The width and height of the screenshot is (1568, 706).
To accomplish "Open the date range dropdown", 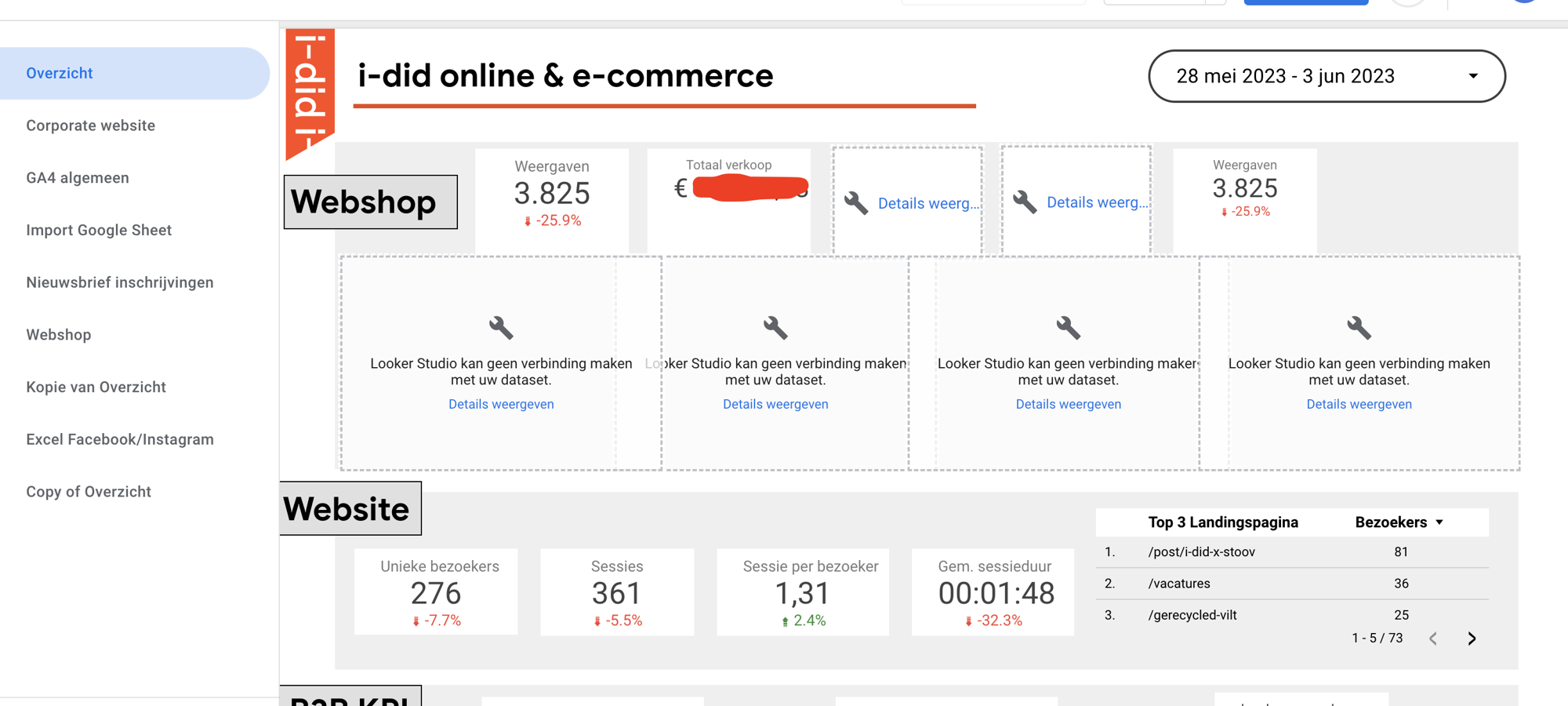I will click(x=1327, y=76).
